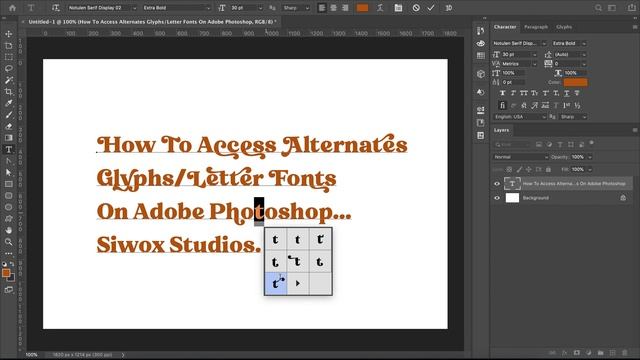The width and height of the screenshot is (640, 360).
Task: Hide the text layer using eye icon
Action: 497,184
